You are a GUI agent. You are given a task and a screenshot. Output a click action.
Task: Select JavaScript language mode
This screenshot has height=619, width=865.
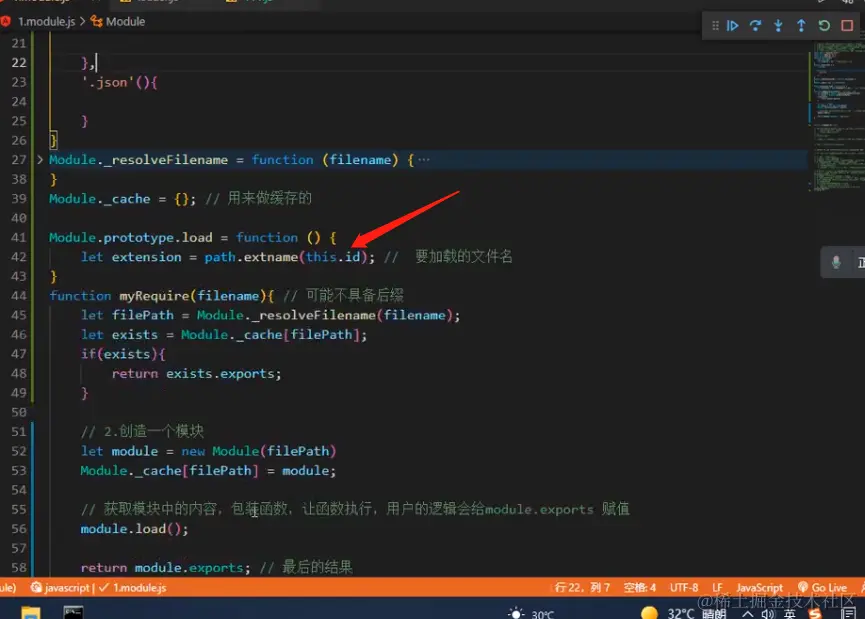(759, 588)
